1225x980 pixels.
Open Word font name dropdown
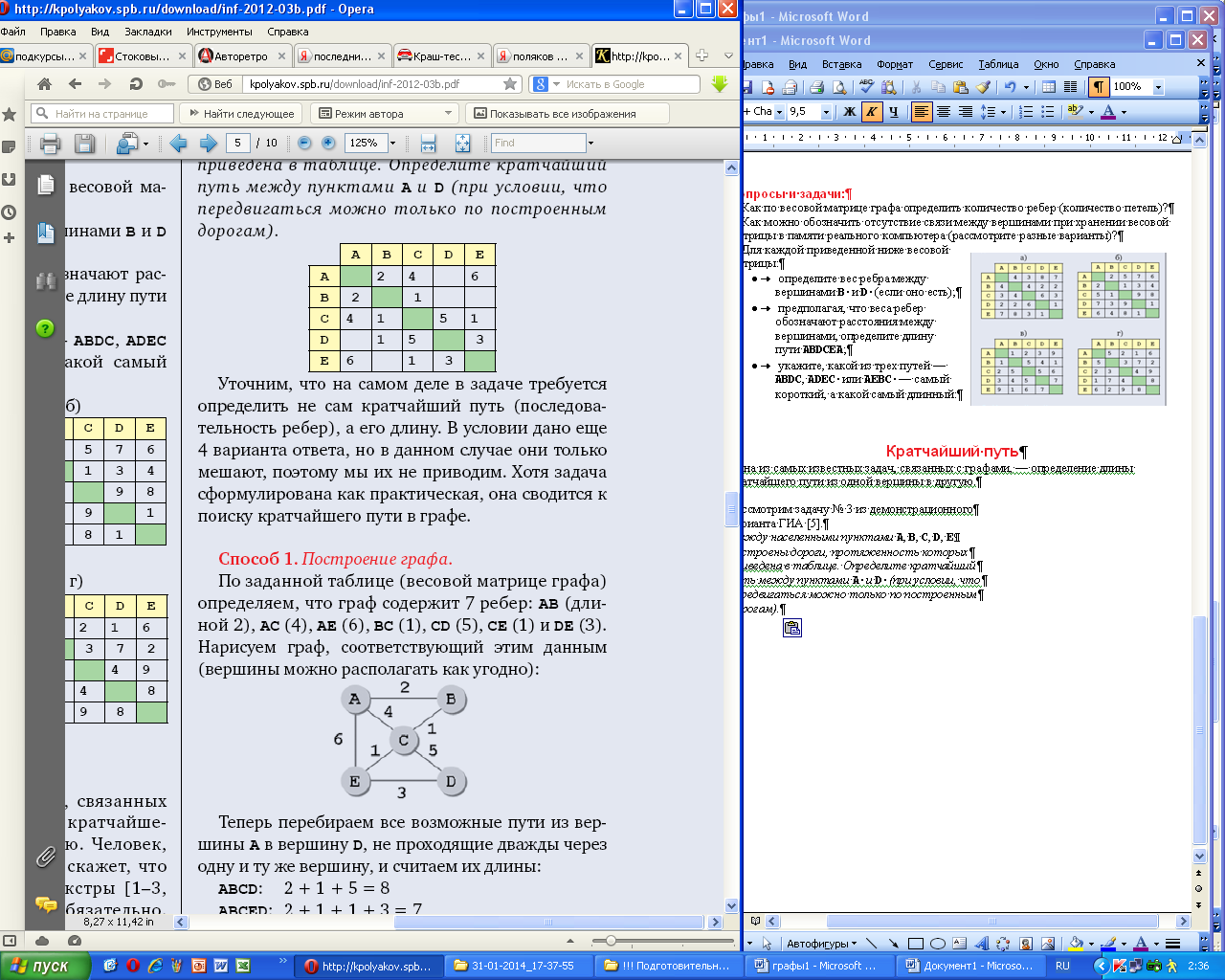[x=779, y=112]
